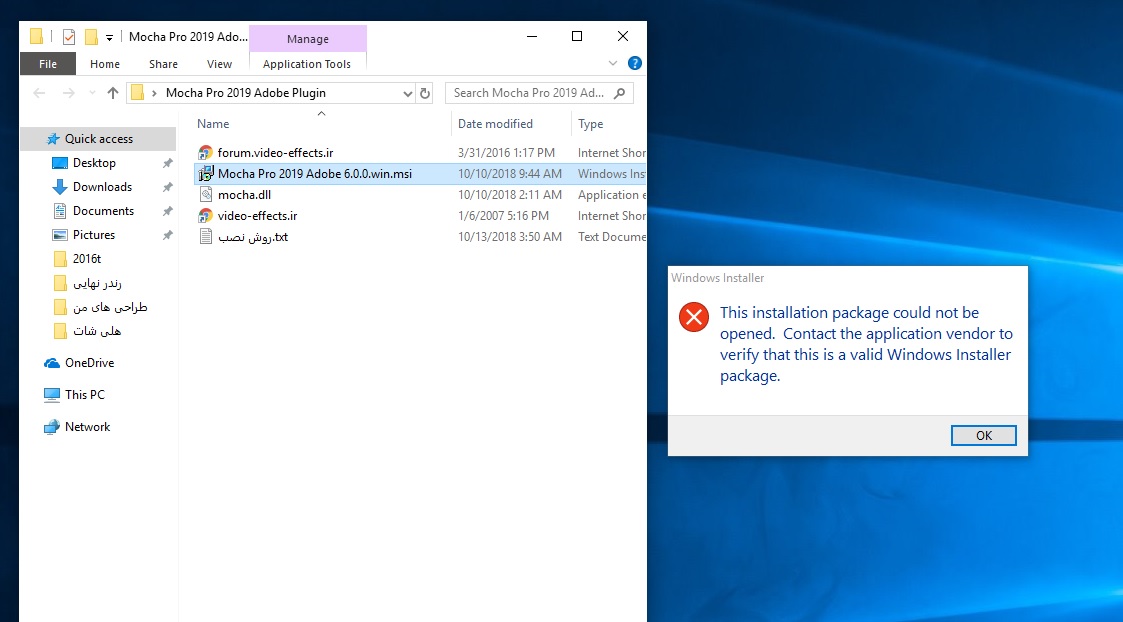Click the pin icon next to Pictures
This screenshot has width=1123, height=622.
(168, 235)
